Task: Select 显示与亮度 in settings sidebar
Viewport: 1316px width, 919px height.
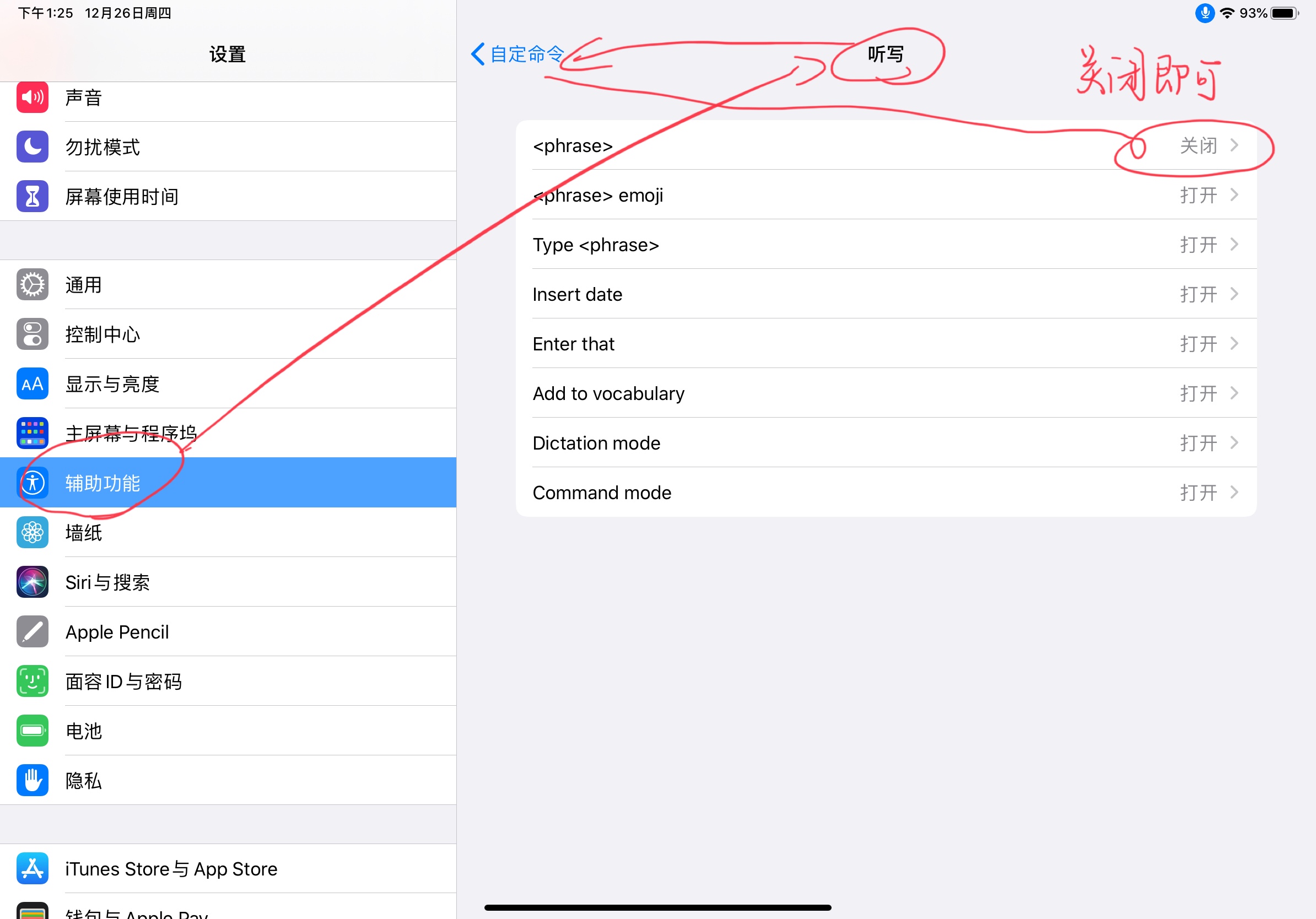Action: 228,384
